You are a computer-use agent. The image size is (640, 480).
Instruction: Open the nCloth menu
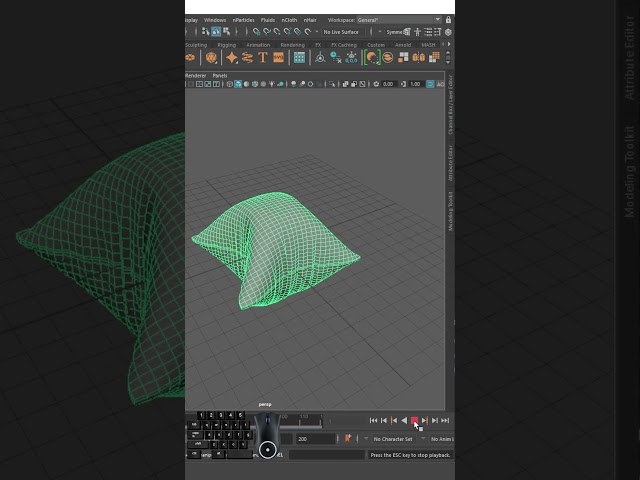[x=289, y=20]
